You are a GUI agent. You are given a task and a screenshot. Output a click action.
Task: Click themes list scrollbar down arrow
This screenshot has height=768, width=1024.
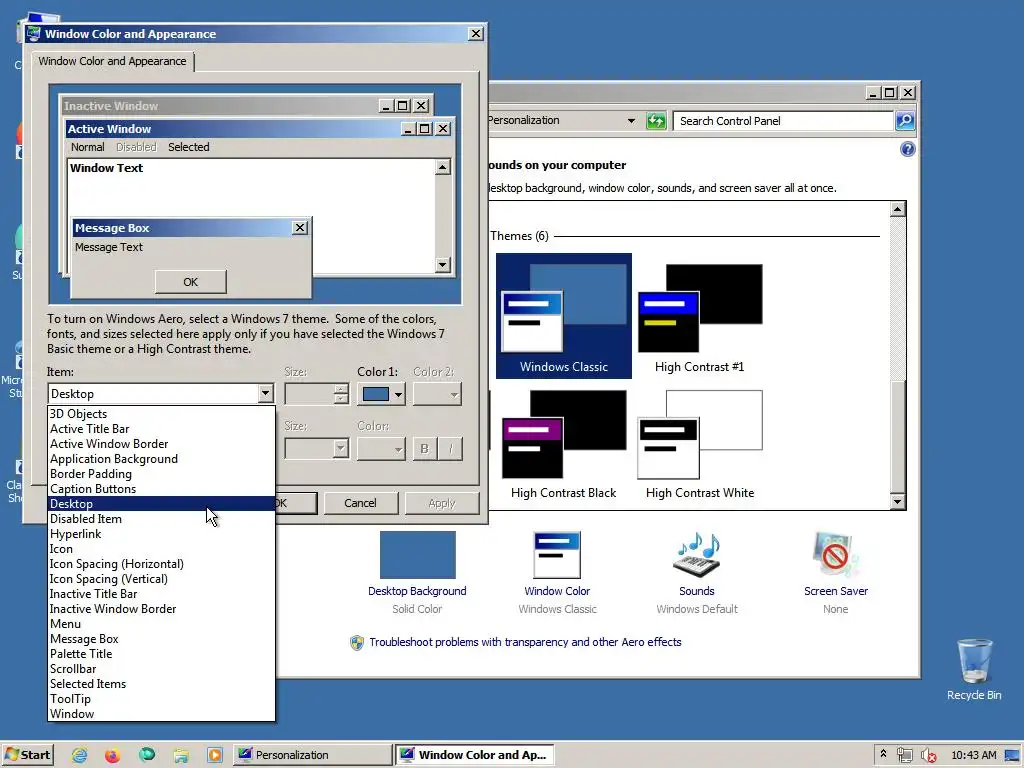[897, 502]
